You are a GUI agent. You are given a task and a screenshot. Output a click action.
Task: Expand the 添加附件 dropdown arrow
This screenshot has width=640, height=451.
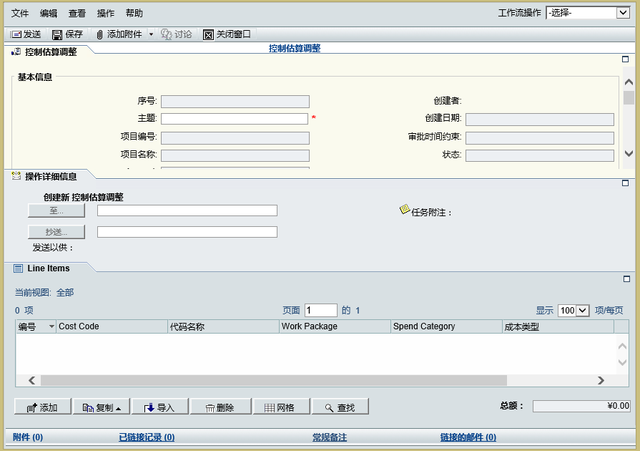151,34
